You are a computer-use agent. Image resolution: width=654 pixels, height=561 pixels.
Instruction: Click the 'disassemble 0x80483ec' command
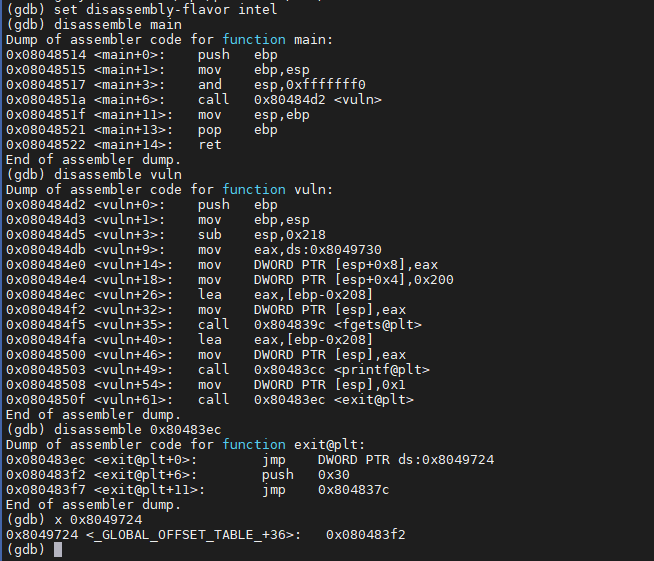138,430
